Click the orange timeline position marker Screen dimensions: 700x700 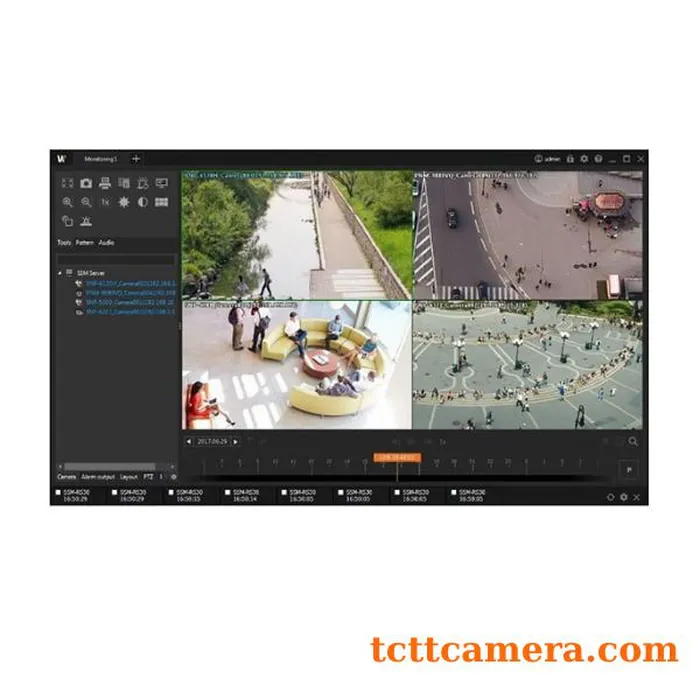(x=398, y=457)
